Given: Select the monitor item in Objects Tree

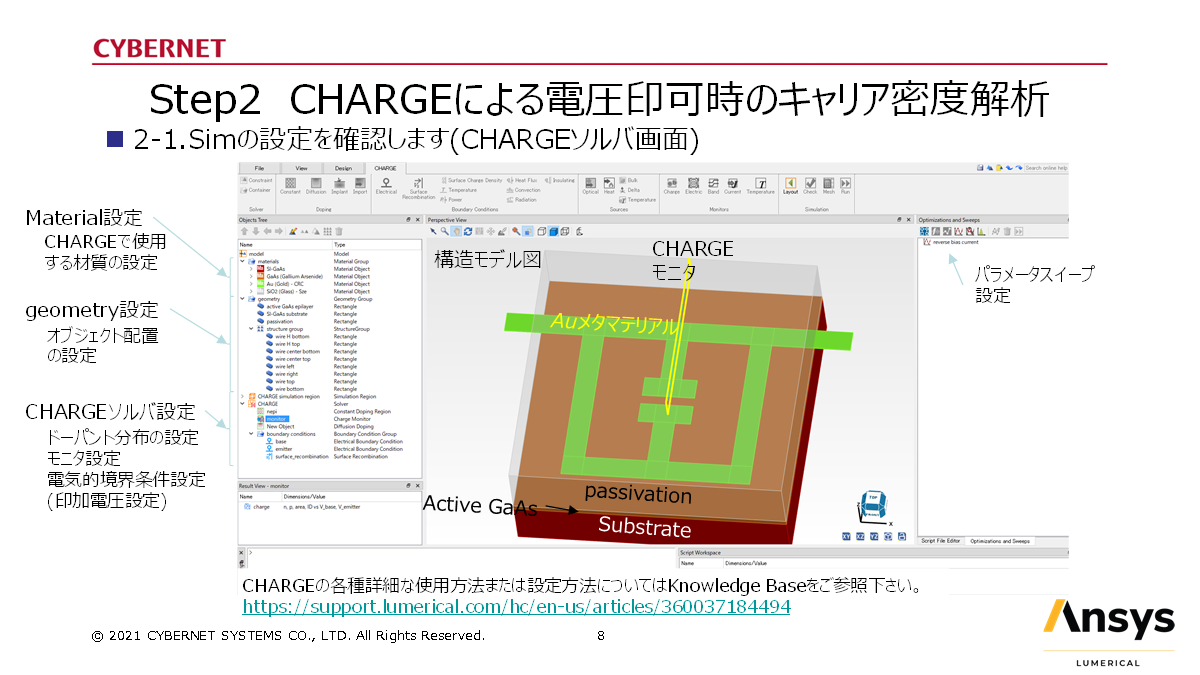Looking at the screenshot, I should tap(277, 419).
